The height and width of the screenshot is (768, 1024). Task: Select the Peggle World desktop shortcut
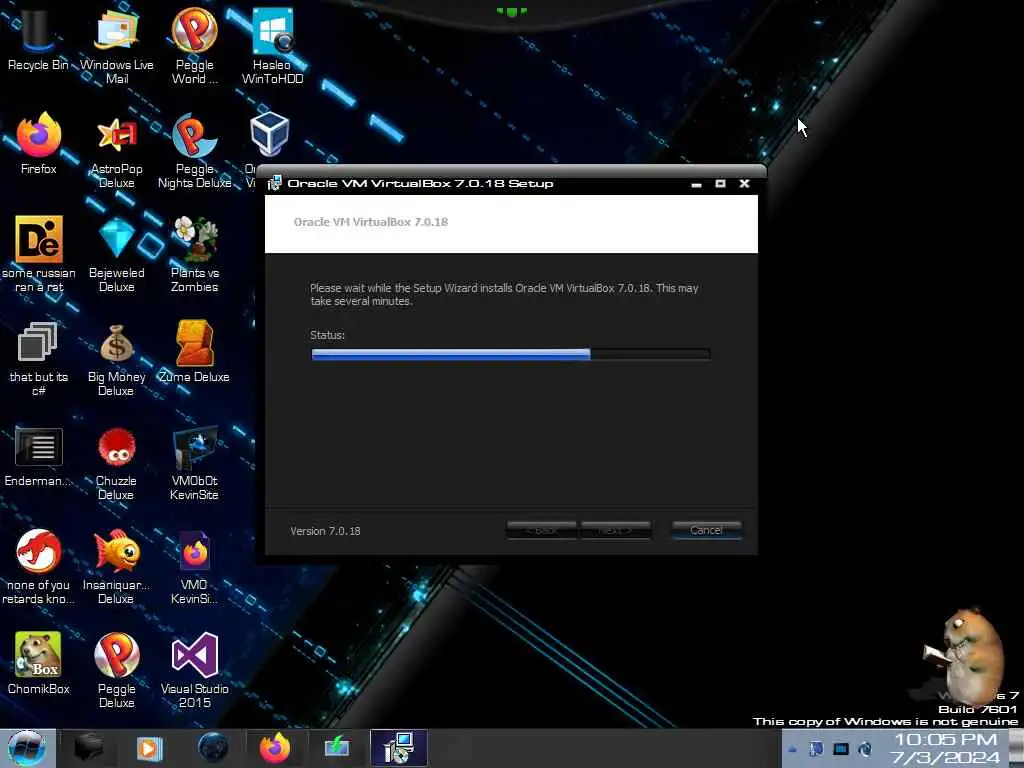[194, 44]
